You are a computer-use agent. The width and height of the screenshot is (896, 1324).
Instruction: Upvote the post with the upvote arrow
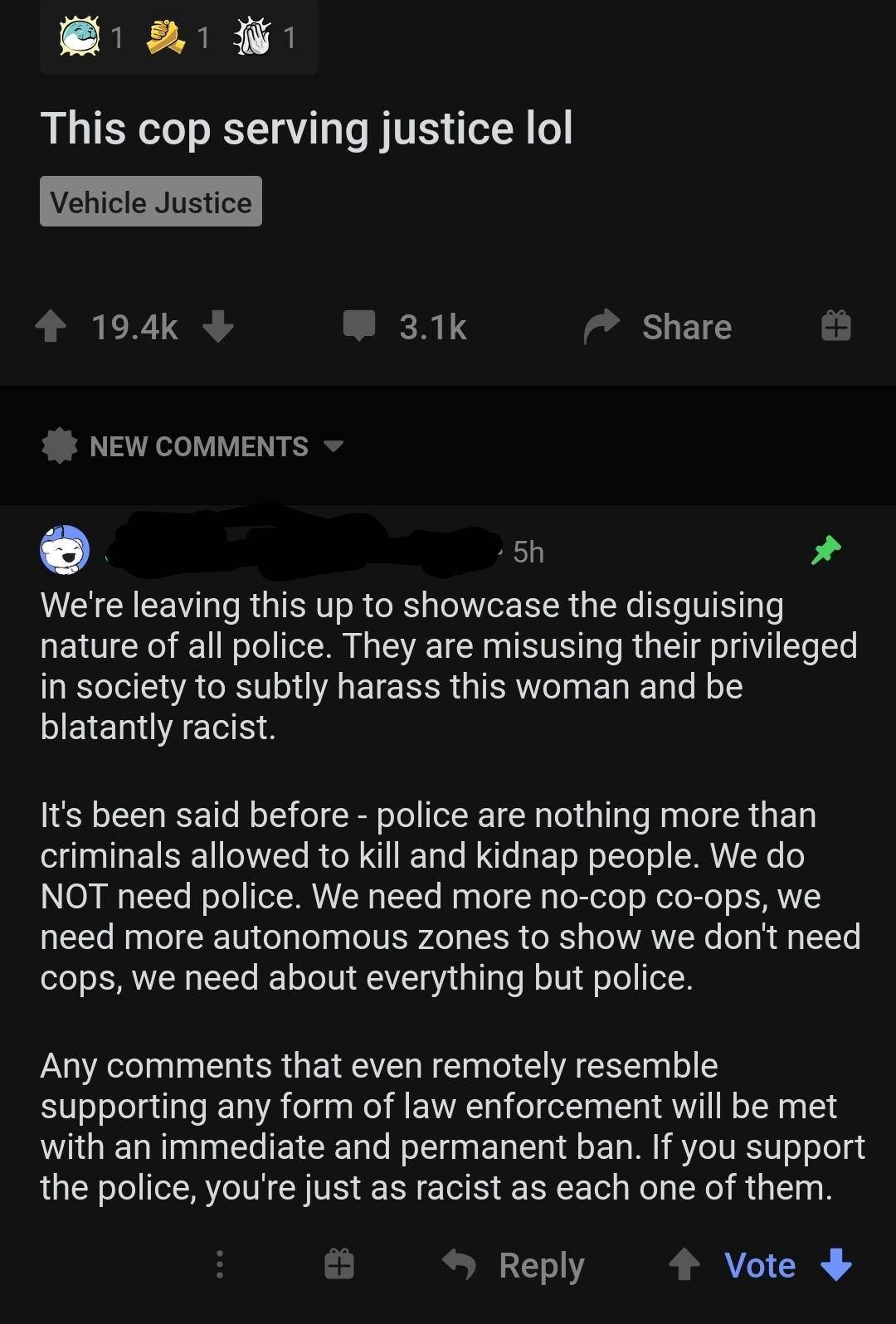[53, 326]
